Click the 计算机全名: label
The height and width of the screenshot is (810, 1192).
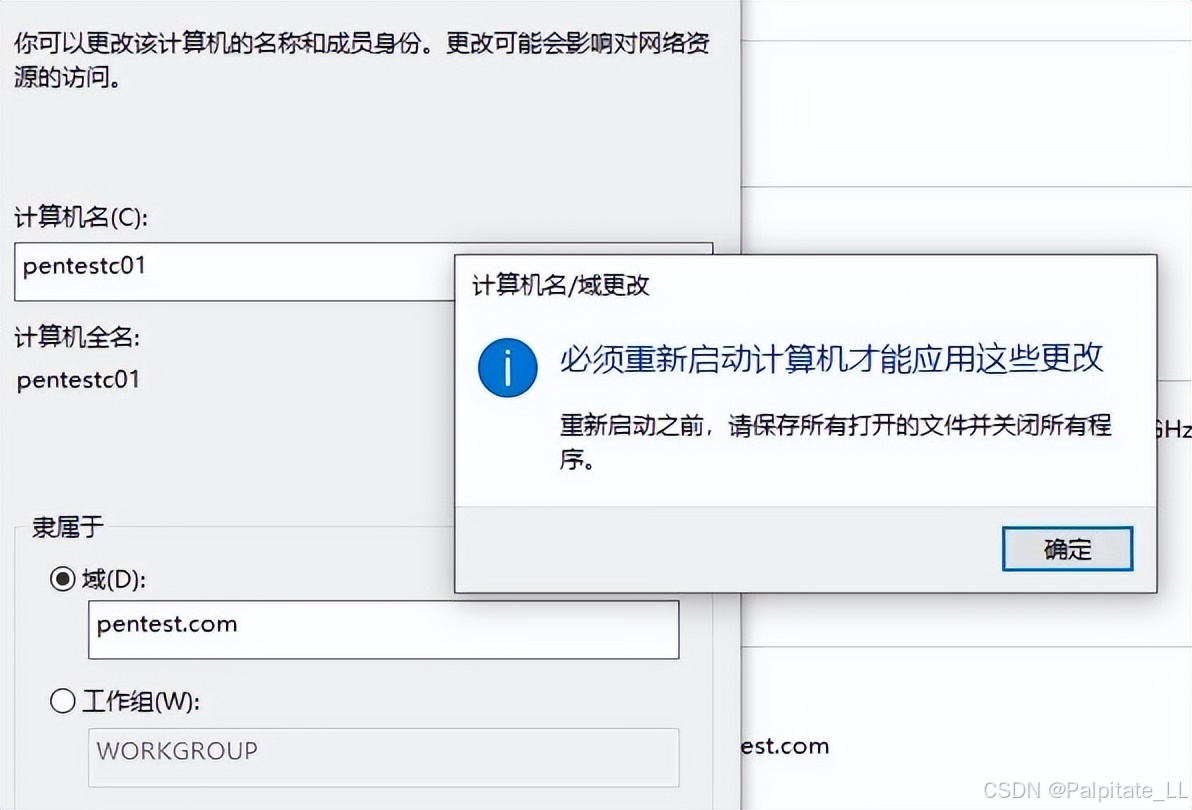77,337
